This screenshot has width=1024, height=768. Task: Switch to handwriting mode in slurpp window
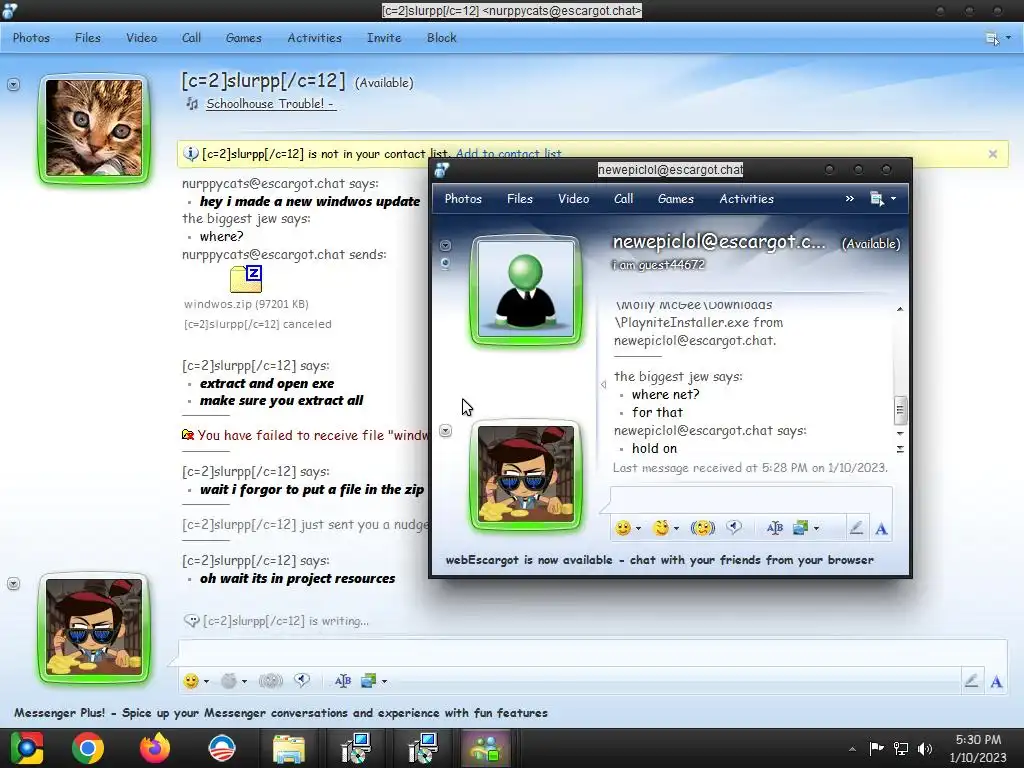pos(971,681)
